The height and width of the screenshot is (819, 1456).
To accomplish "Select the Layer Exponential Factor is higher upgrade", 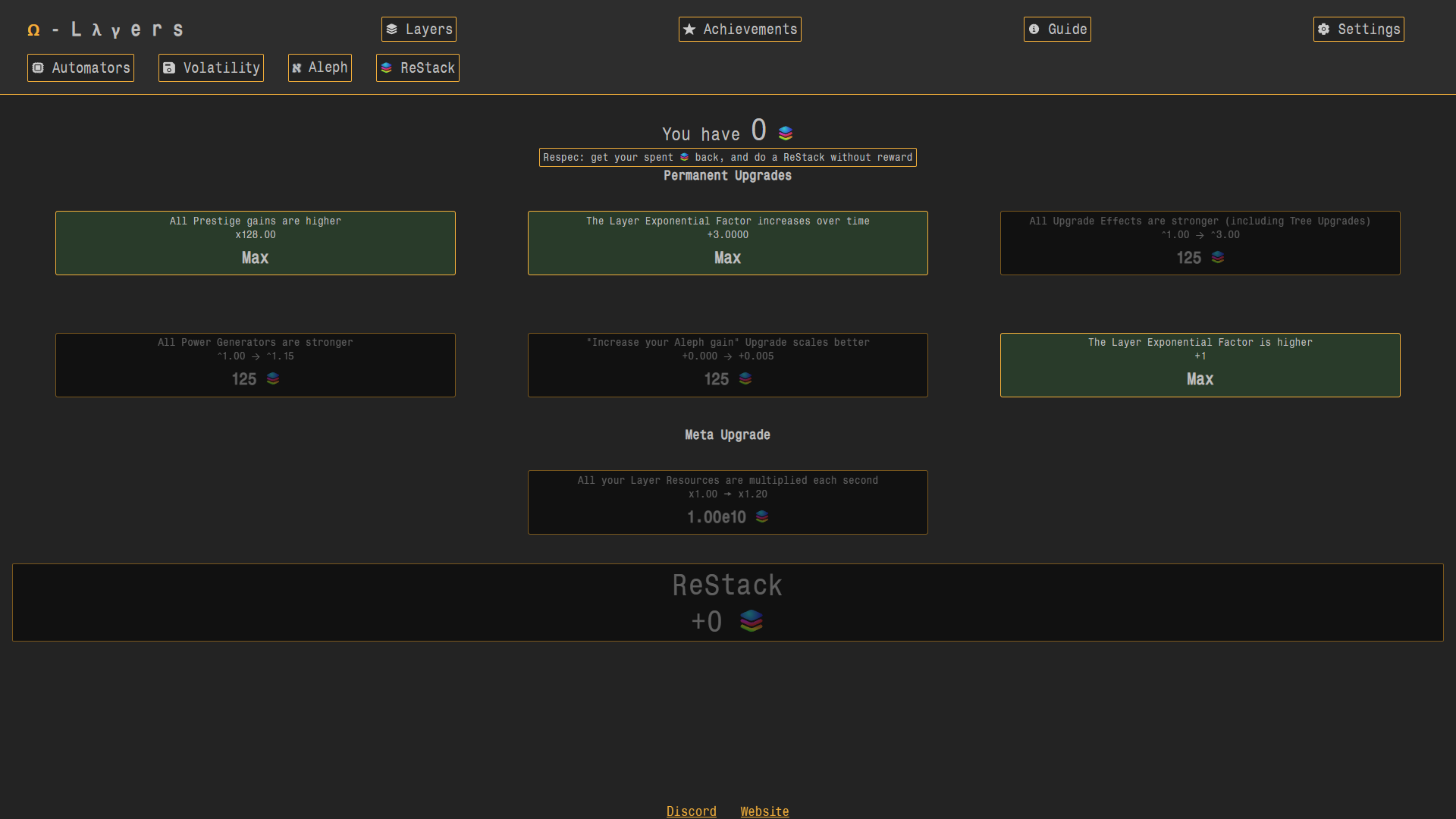I will (1200, 366).
